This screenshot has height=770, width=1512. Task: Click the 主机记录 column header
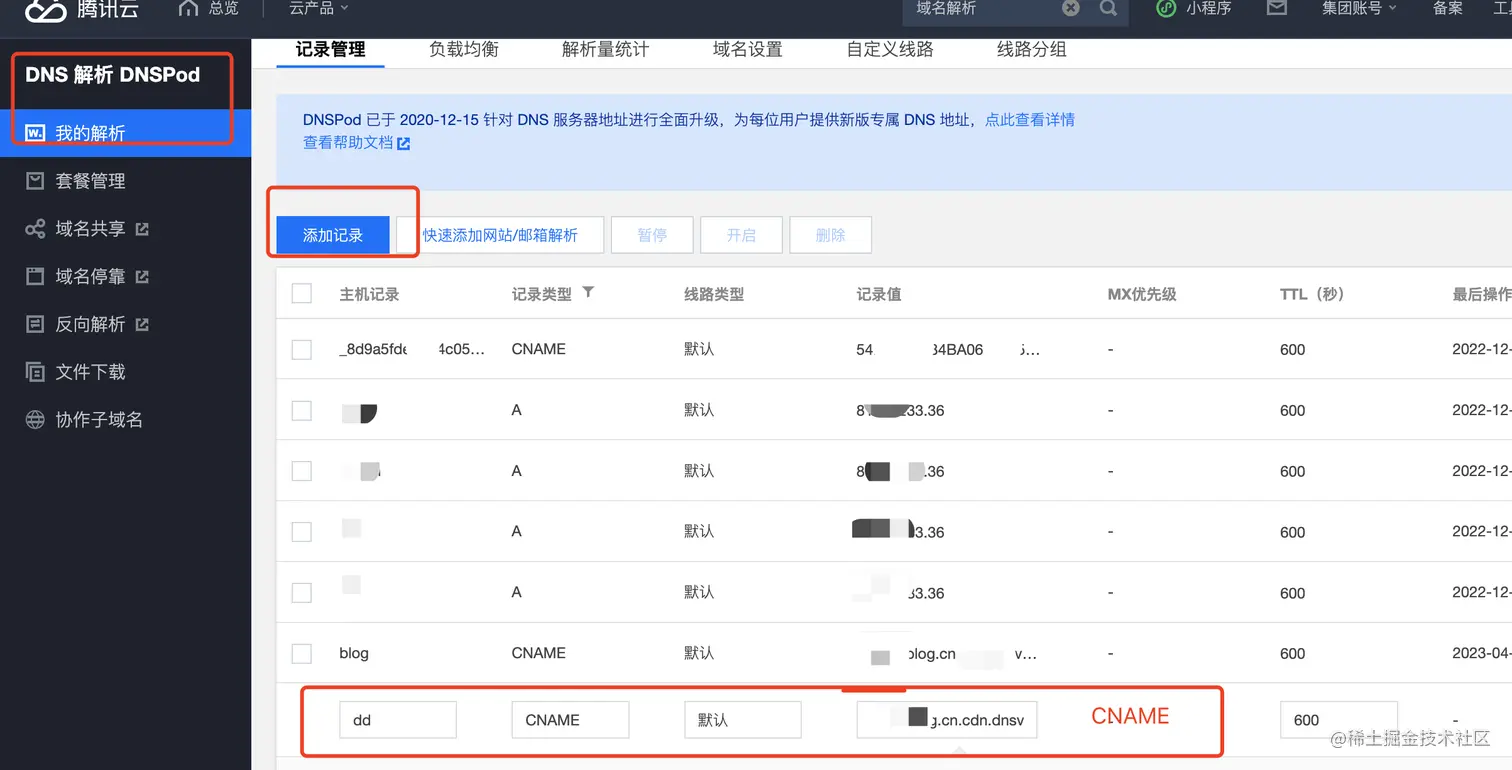pos(369,295)
